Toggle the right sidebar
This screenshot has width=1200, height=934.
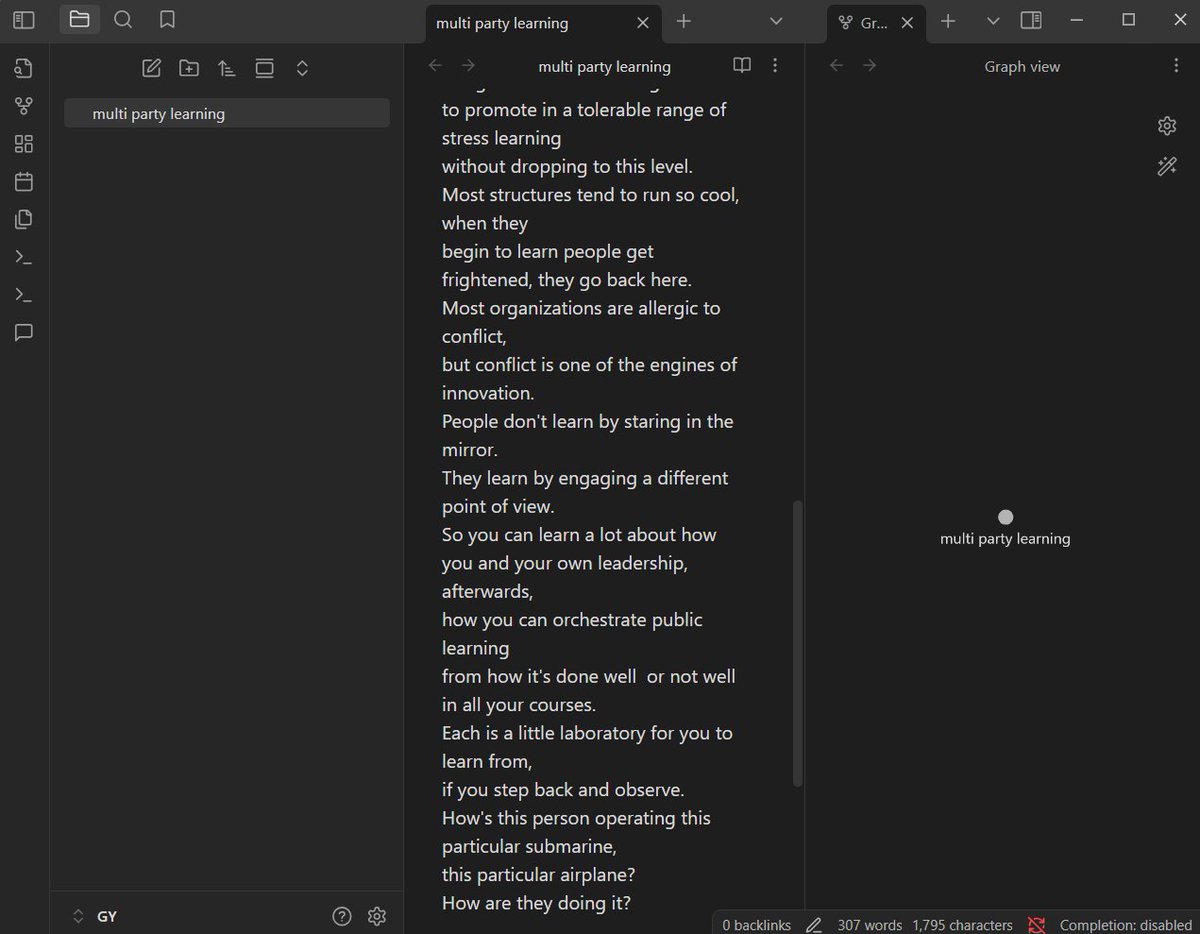point(1031,20)
